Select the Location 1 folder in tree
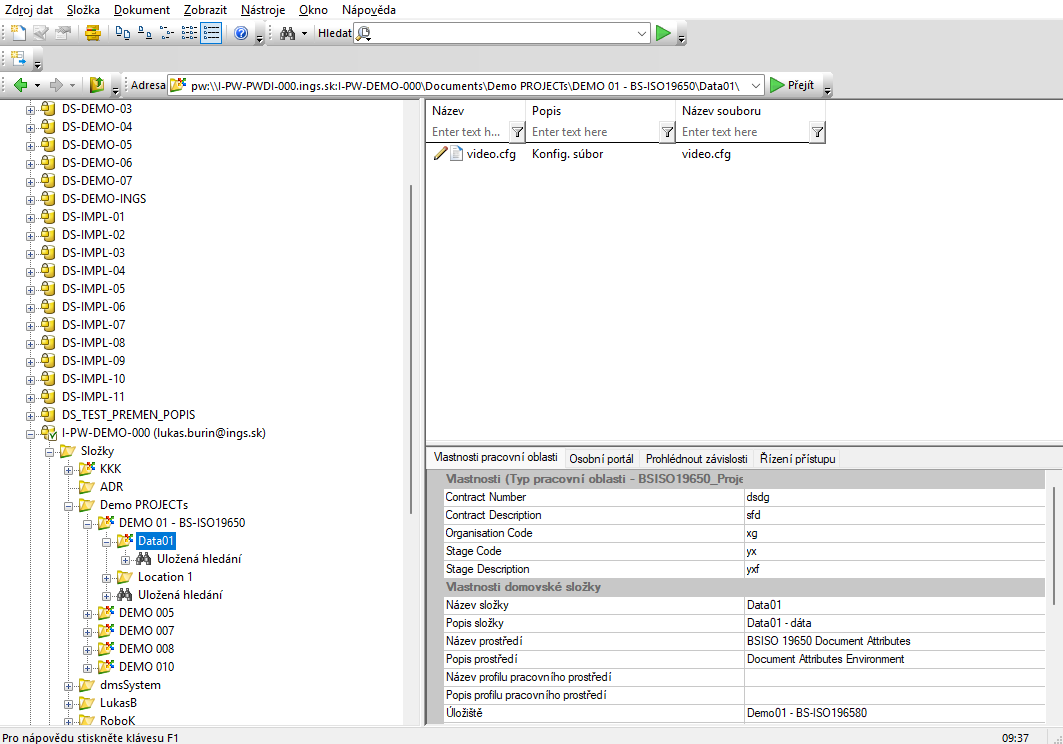 [x=165, y=577]
